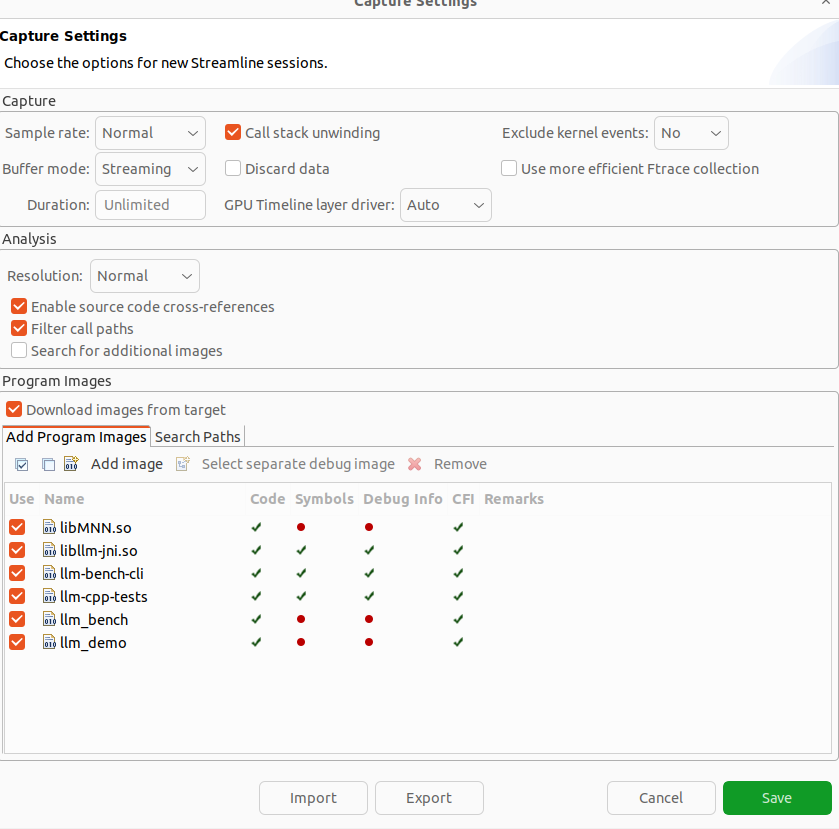Image resolution: width=839 pixels, height=829 pixels.
Task: Click the llm-cpp-tests file icon
Action: [x=49, y=596]
